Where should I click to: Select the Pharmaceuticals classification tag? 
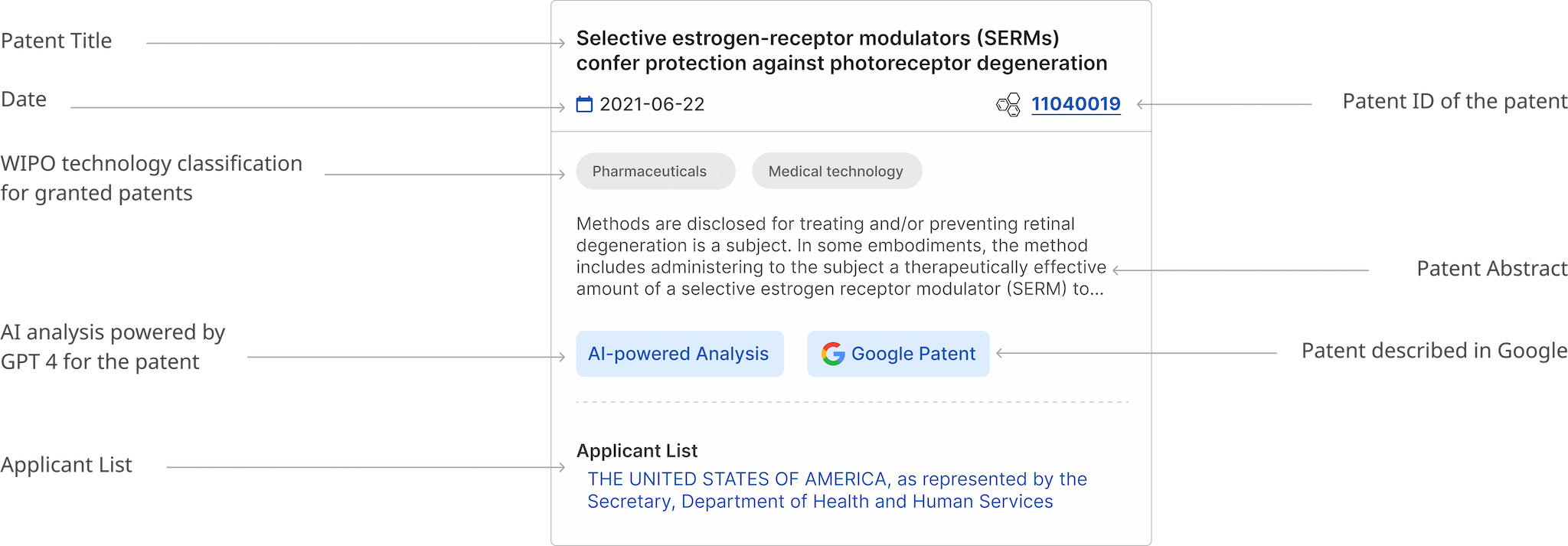pyautogui.click(x=650, y=172)
